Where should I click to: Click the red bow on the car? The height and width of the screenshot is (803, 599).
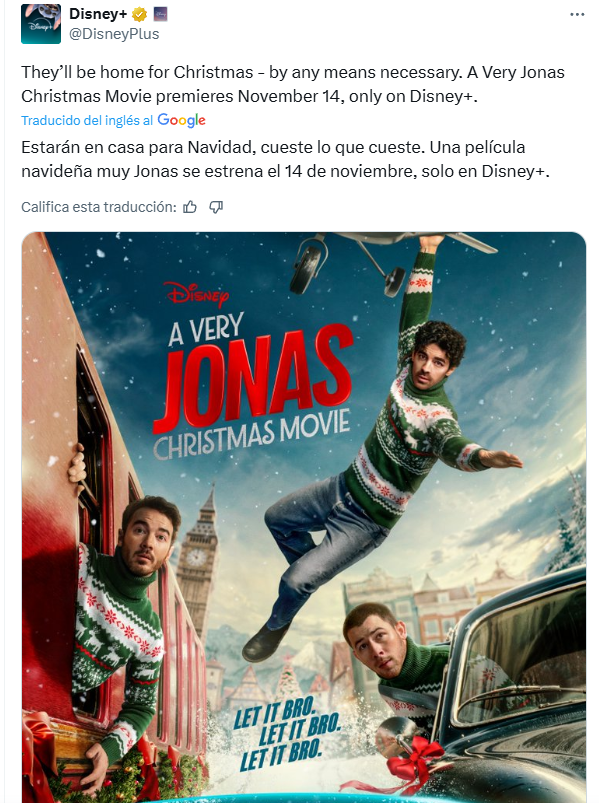click(415, 759)
